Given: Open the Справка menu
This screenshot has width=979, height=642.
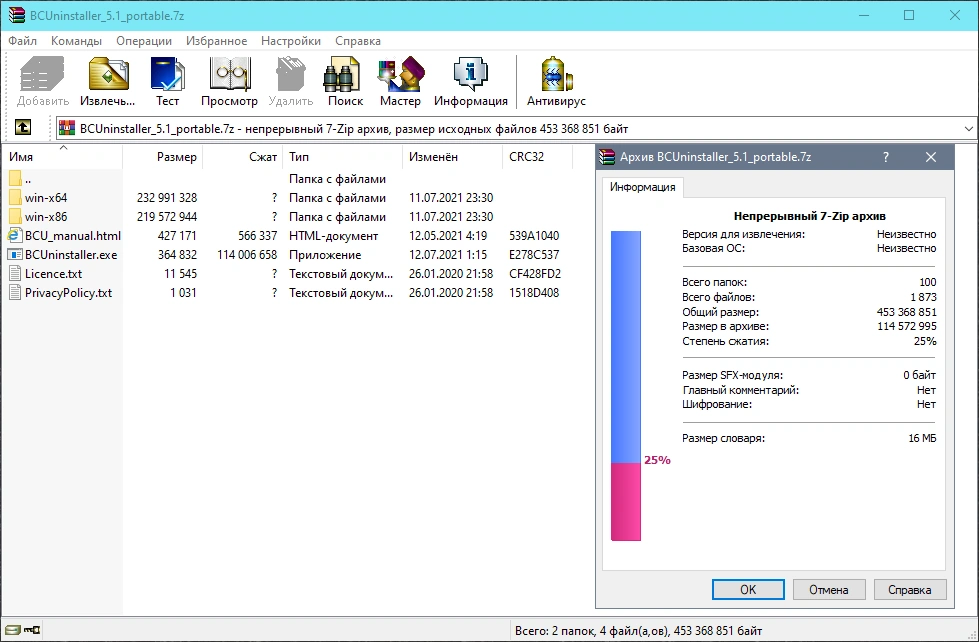Looking at the screenshot, I should click(x=358, y=41).
